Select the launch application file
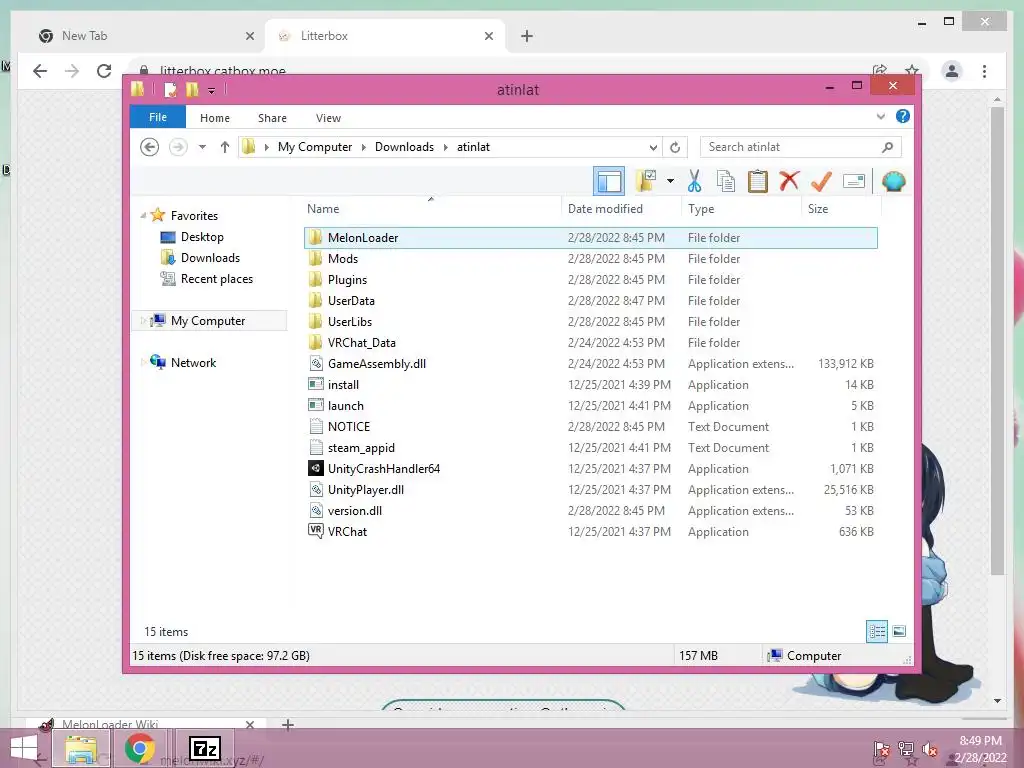The image size is (1024, 768). pos(591,406)
